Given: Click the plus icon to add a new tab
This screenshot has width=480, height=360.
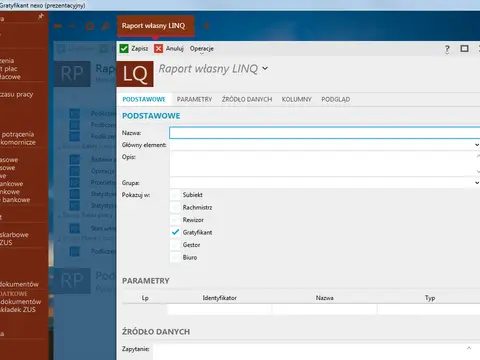Looking at the screenshot, I should point(207,26).
